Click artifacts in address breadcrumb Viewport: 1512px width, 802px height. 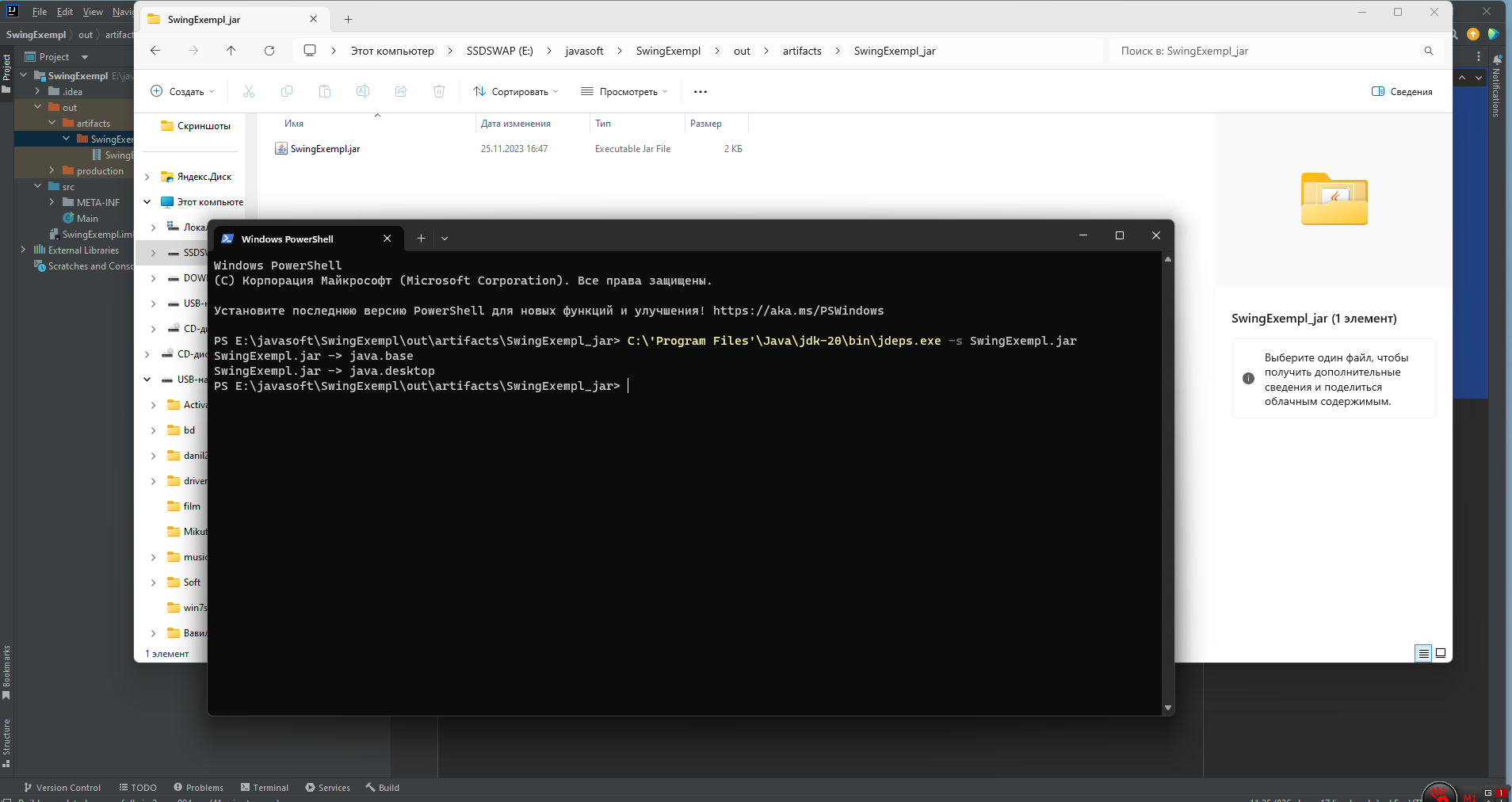click(802, 51)
